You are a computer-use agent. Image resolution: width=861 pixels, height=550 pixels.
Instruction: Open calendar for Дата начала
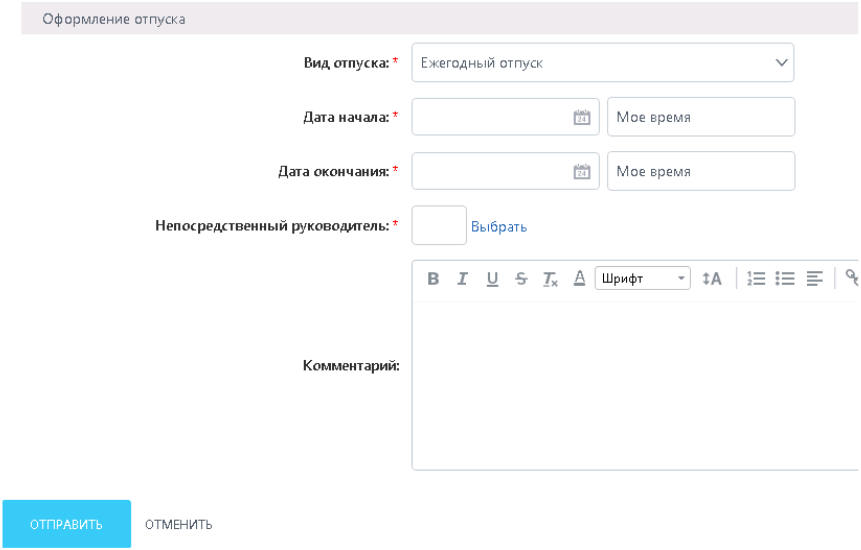(581, 117)
